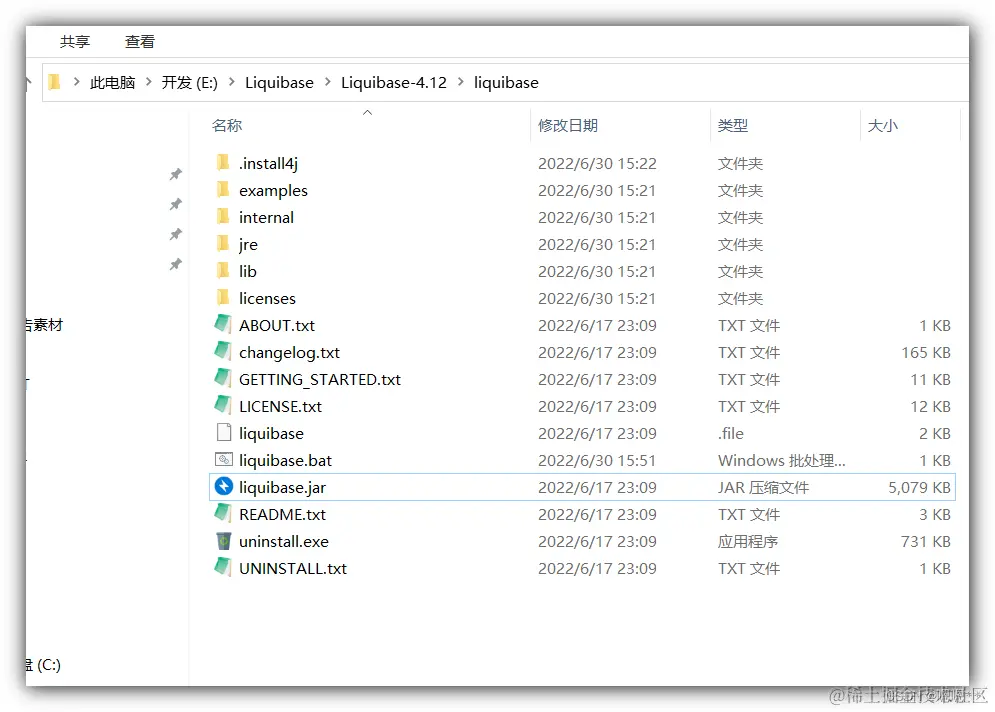Select the liquibase.bat file name

coord(286,461)
